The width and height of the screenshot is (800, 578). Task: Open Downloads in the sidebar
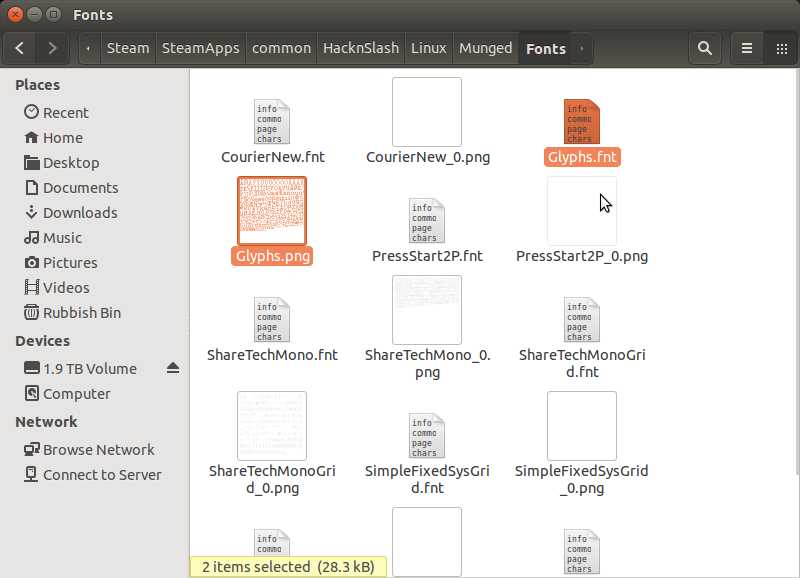coord(80,212)
